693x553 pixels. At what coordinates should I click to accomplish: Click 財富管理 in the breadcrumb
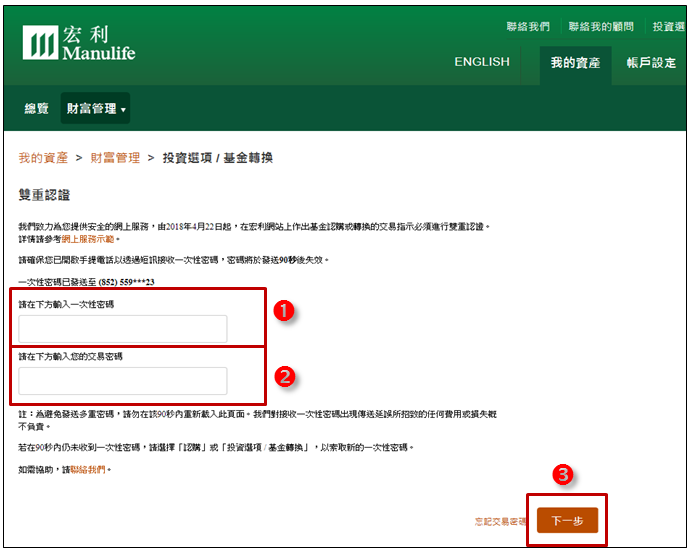(x=115, y=158)
